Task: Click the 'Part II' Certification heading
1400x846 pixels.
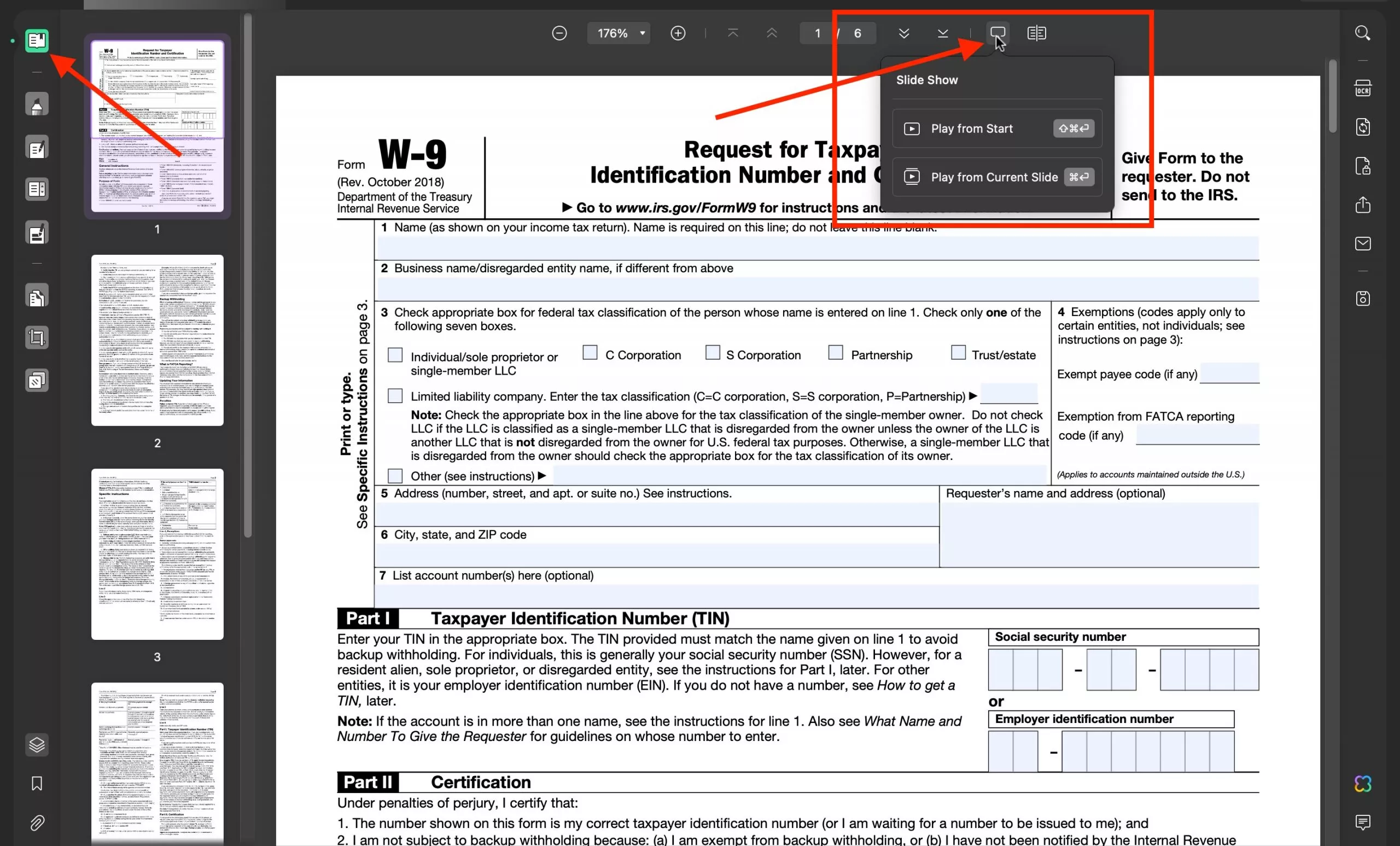Action: point(434,782)
